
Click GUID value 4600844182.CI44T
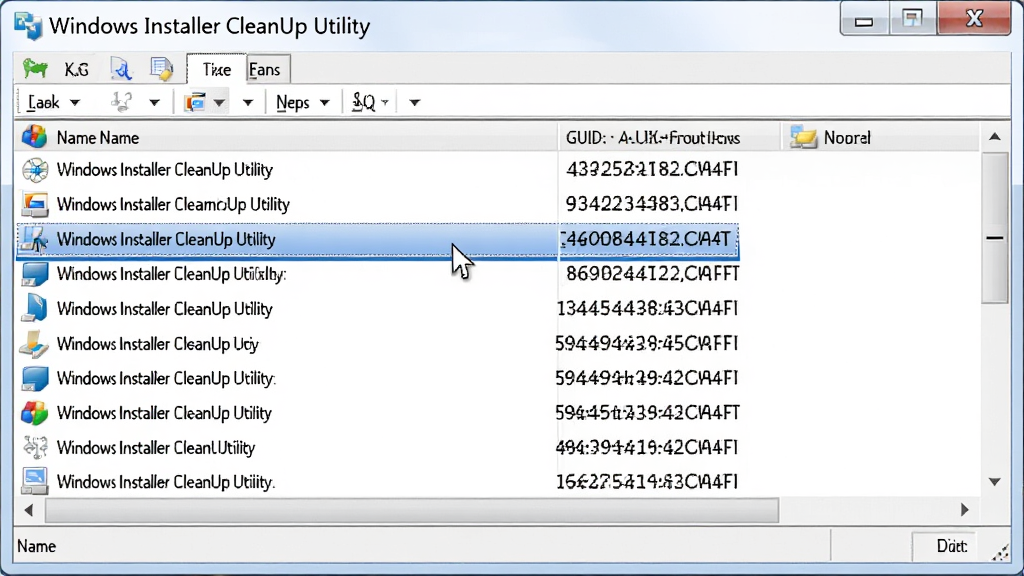tap(647, 240)
